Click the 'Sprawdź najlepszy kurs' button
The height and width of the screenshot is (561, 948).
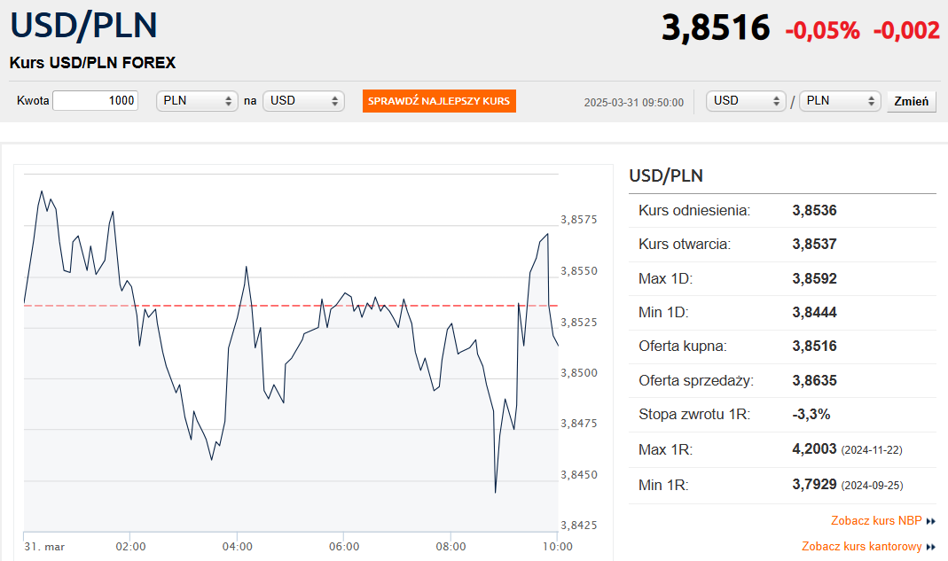click(439, 101)
